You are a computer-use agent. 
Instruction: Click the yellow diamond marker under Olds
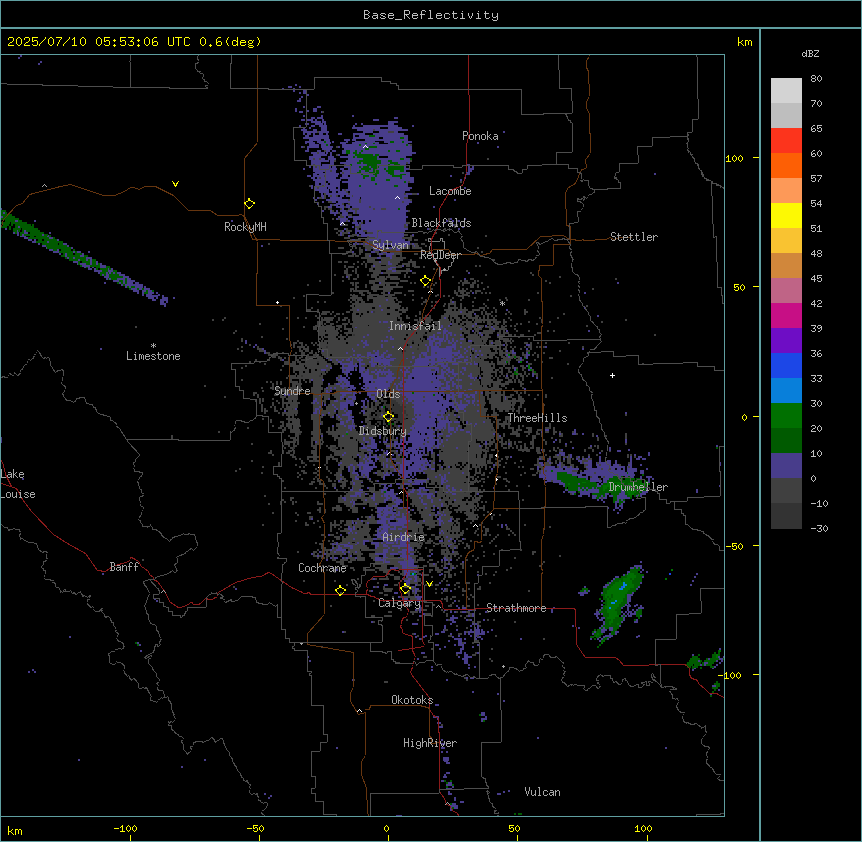[388, 417]
